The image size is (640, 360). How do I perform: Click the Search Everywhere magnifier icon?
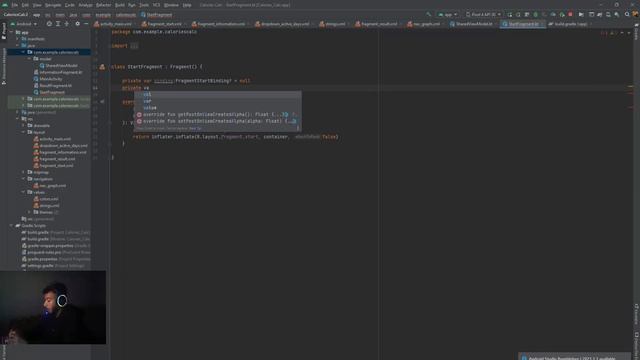coord(627,15)
